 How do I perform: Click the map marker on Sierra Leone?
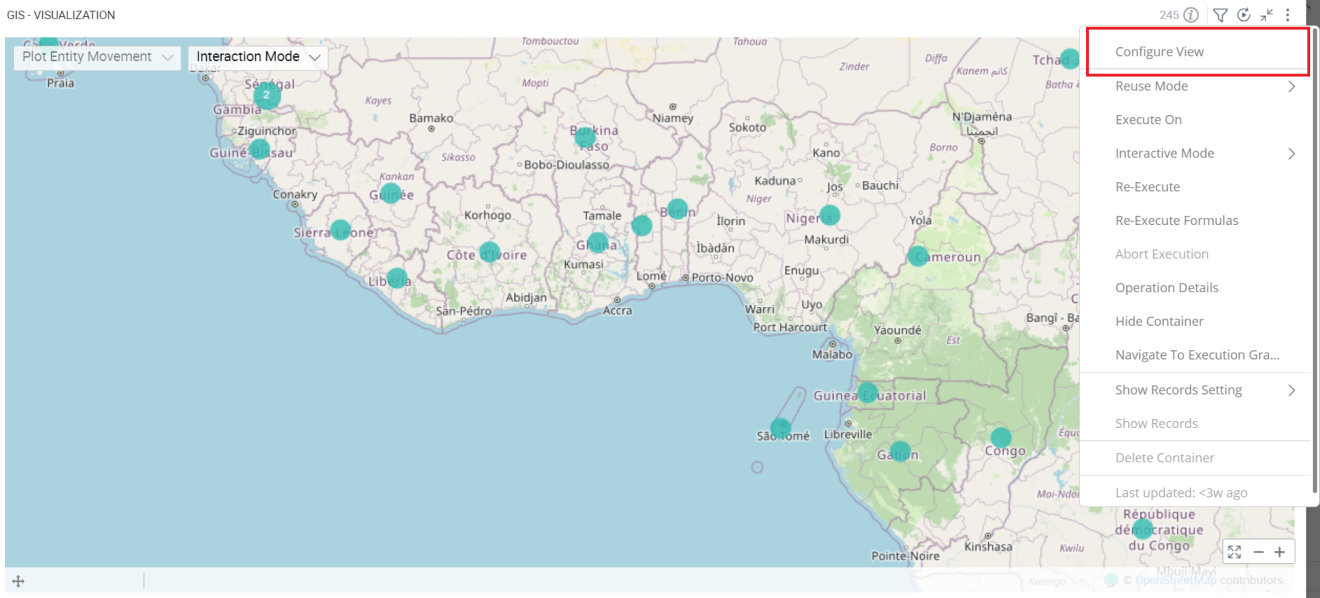tap(341, 230)
